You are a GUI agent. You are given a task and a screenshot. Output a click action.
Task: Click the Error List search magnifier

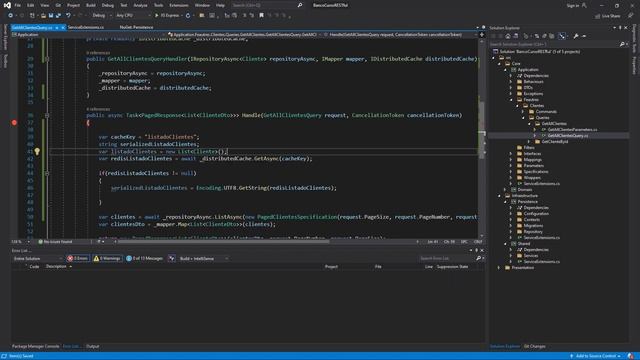click(x=478, y=258)
